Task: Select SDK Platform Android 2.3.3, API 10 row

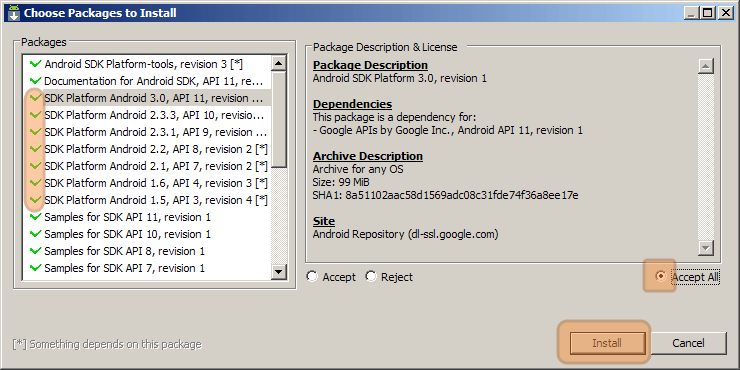Action: point(147,115)
